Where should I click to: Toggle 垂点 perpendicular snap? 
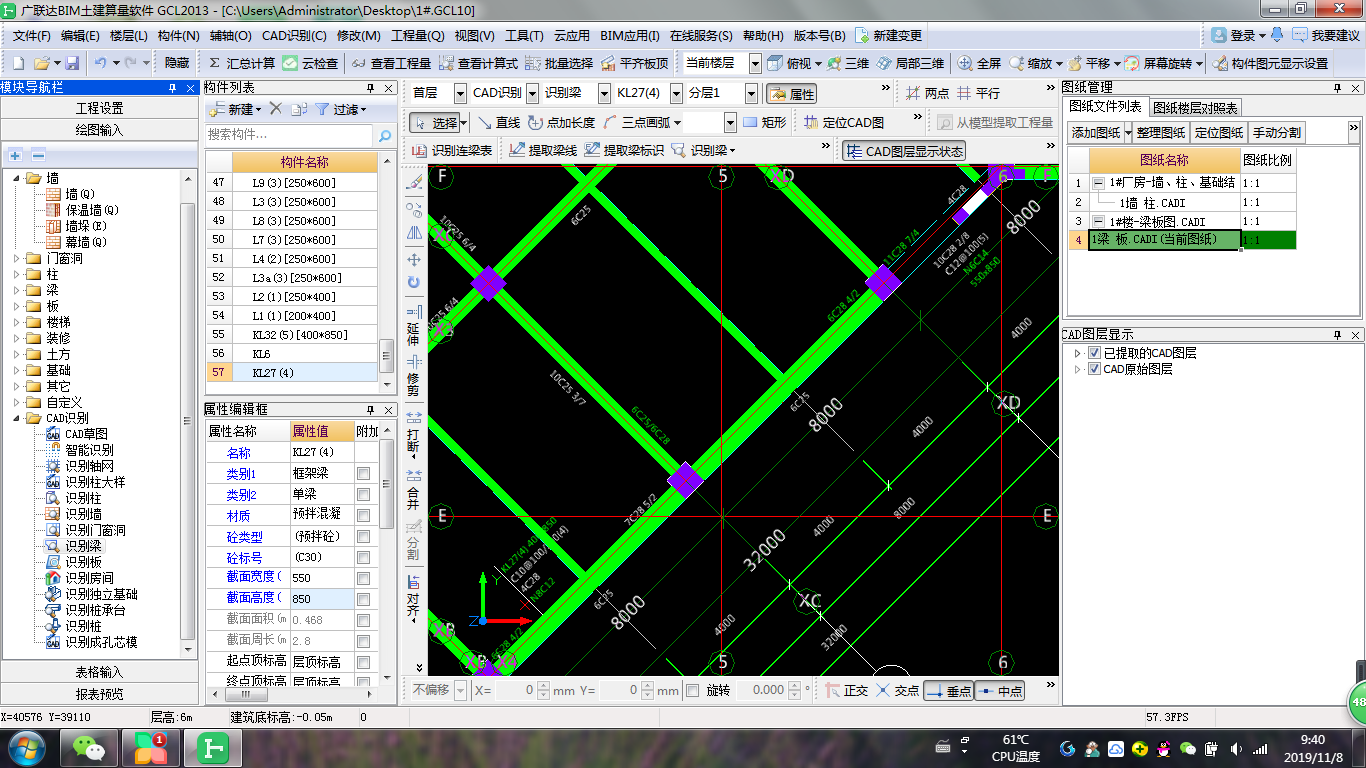point(948,690)
